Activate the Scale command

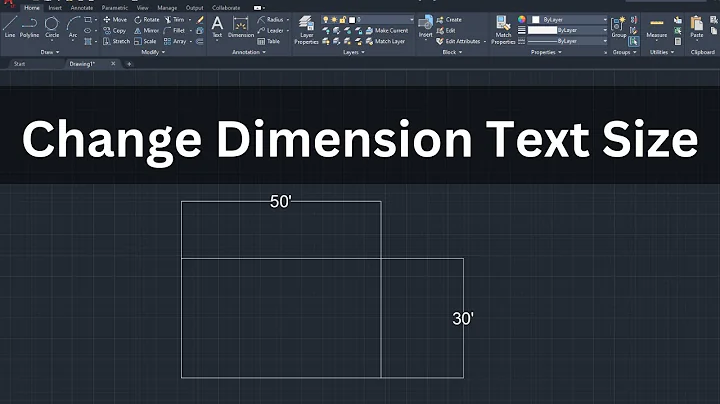pos(145,41)
